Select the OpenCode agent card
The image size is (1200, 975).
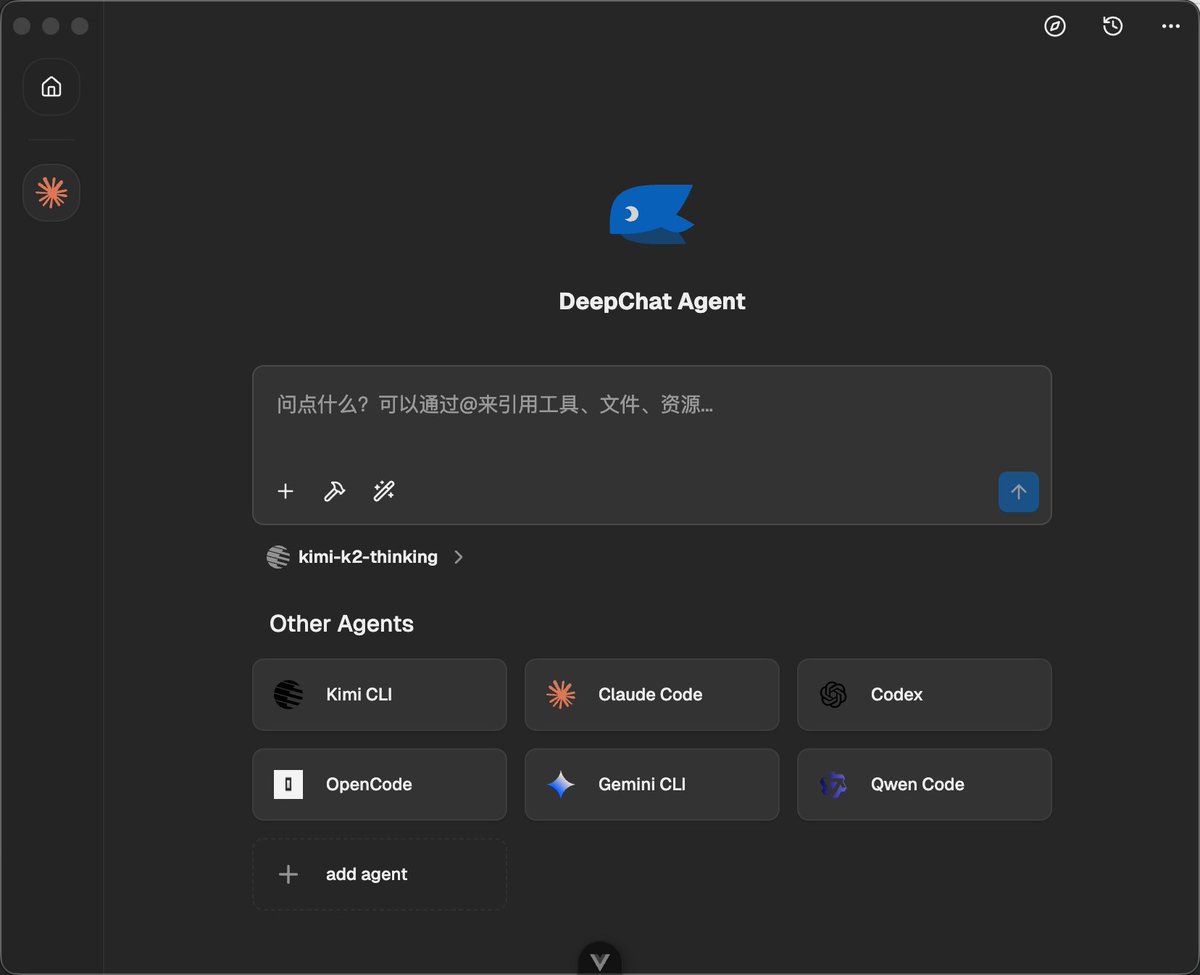(x=379, y=784)
